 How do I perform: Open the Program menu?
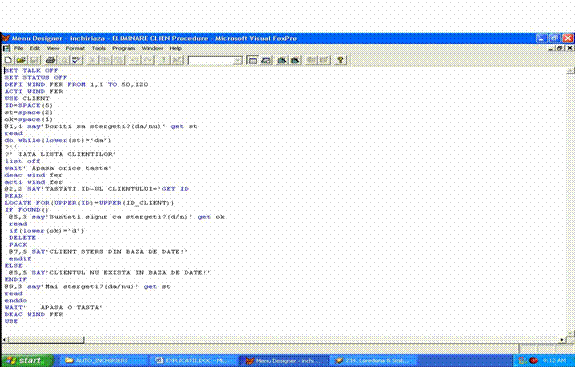[x=124, y=48]
